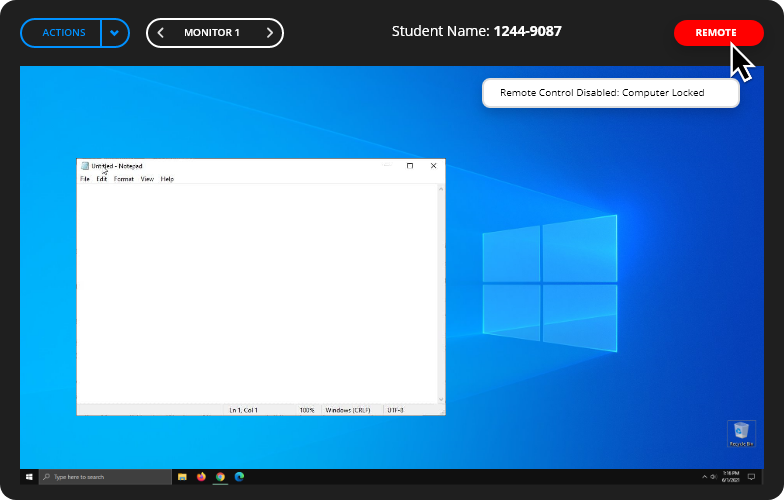Close the Notepad window

[x=434, y=166]
